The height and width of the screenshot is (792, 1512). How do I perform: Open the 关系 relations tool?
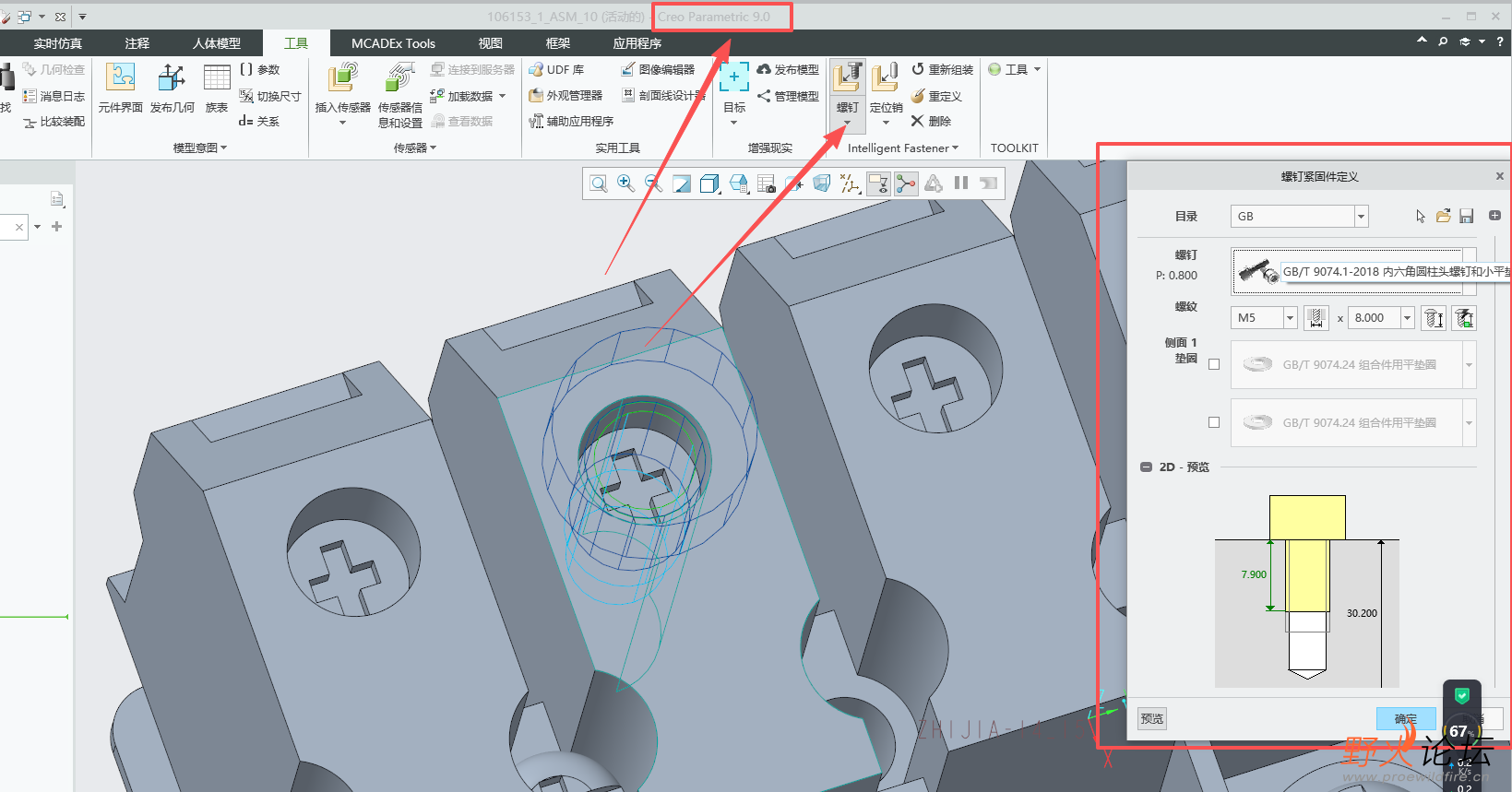click(259, 121)
